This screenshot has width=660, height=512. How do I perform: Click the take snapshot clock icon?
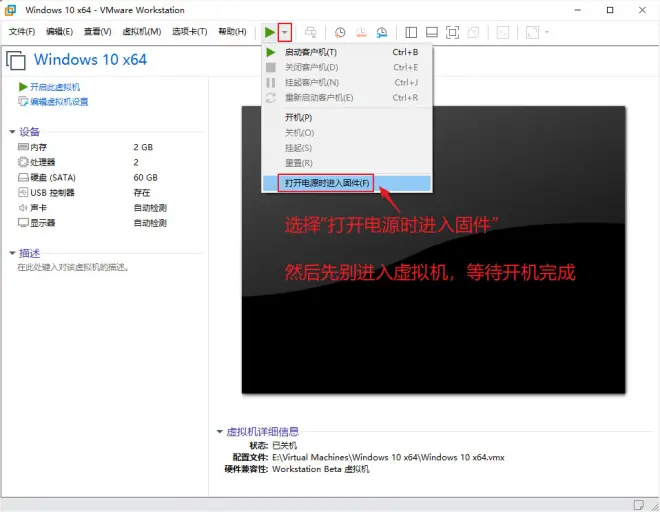340,32
